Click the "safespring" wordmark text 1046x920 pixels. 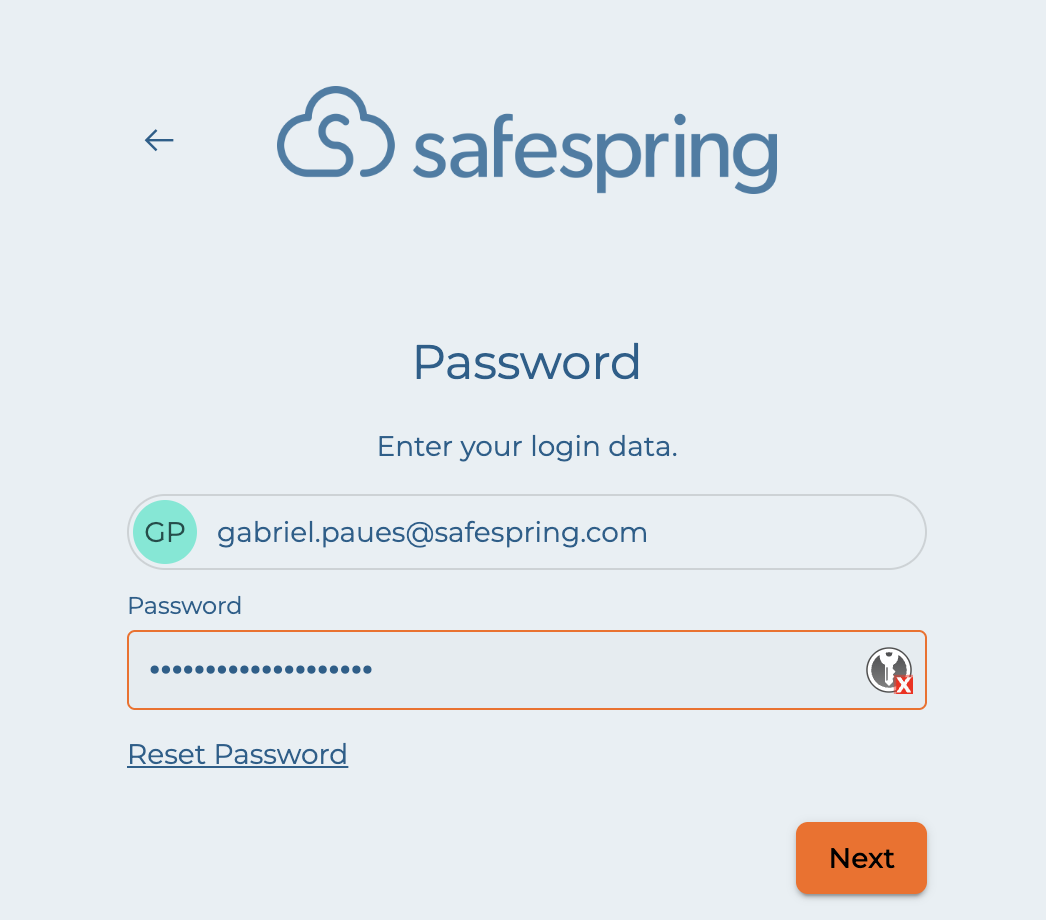[595, 150]
